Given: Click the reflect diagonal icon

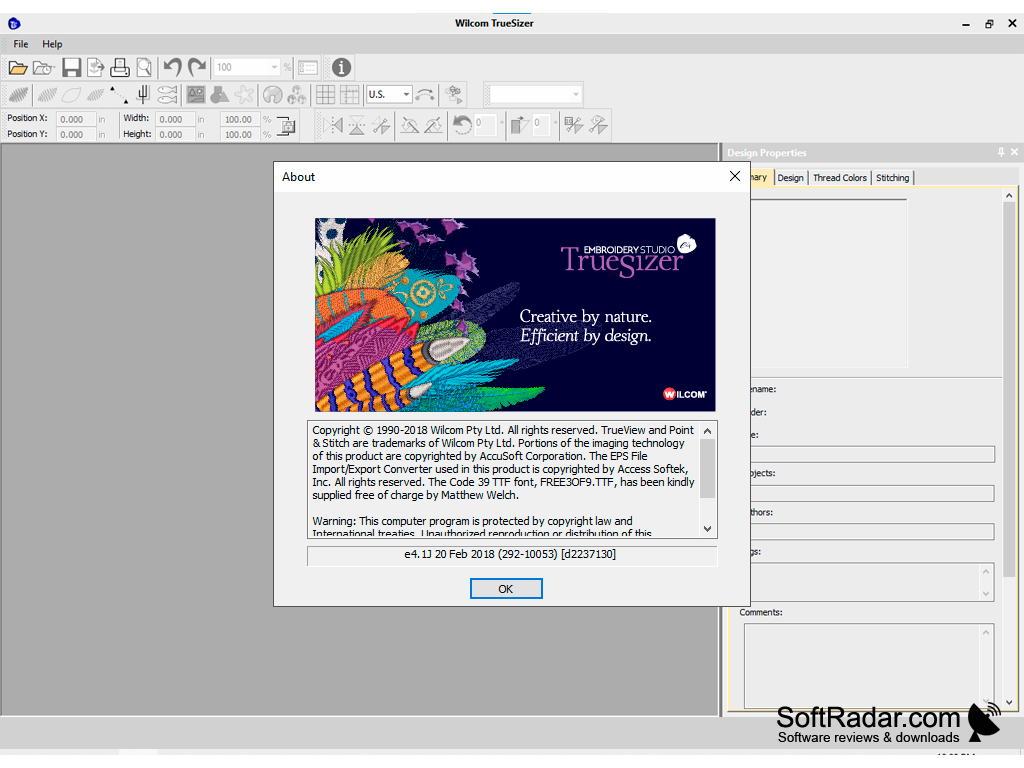Looking at the screenshot, I should (x=381, y=125).
